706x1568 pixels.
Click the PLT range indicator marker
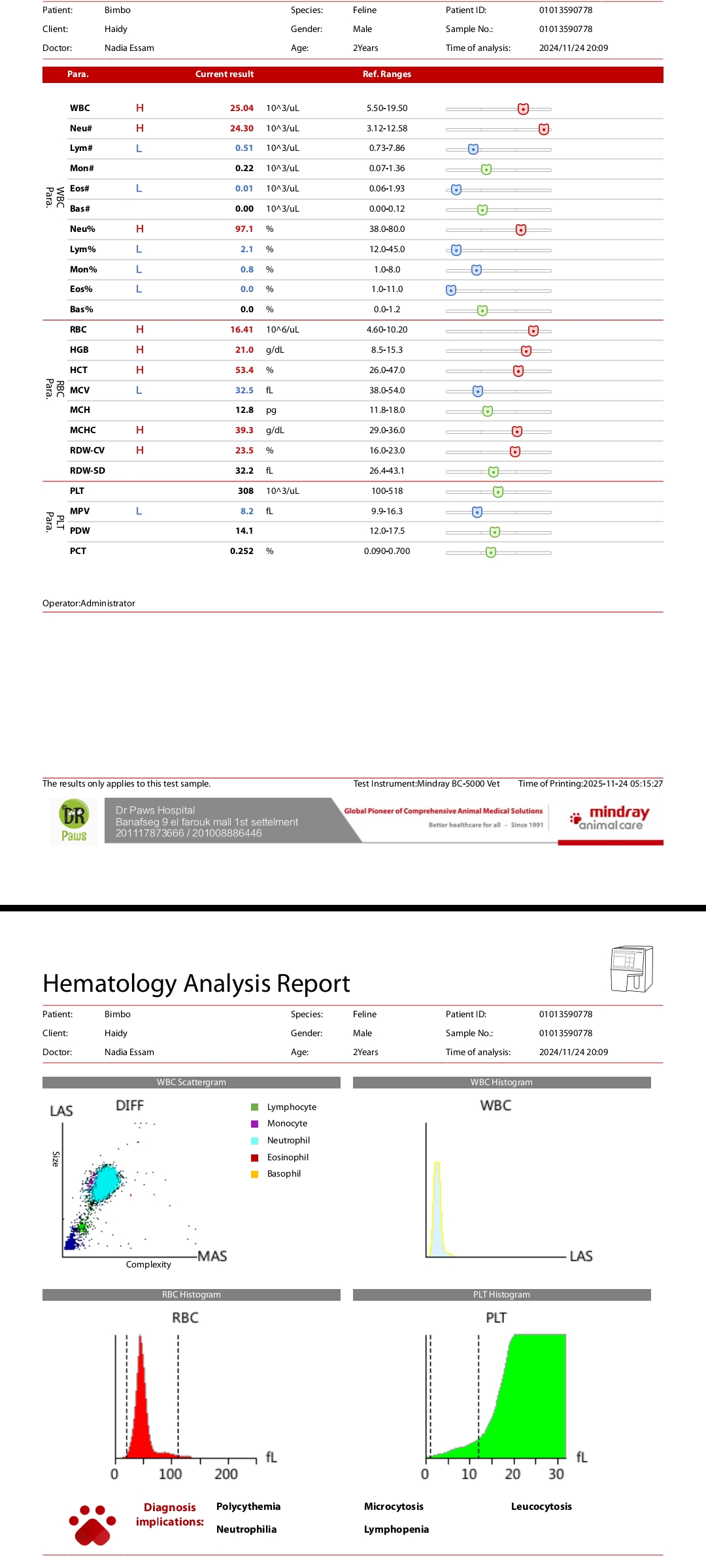(x=497, y=492)
